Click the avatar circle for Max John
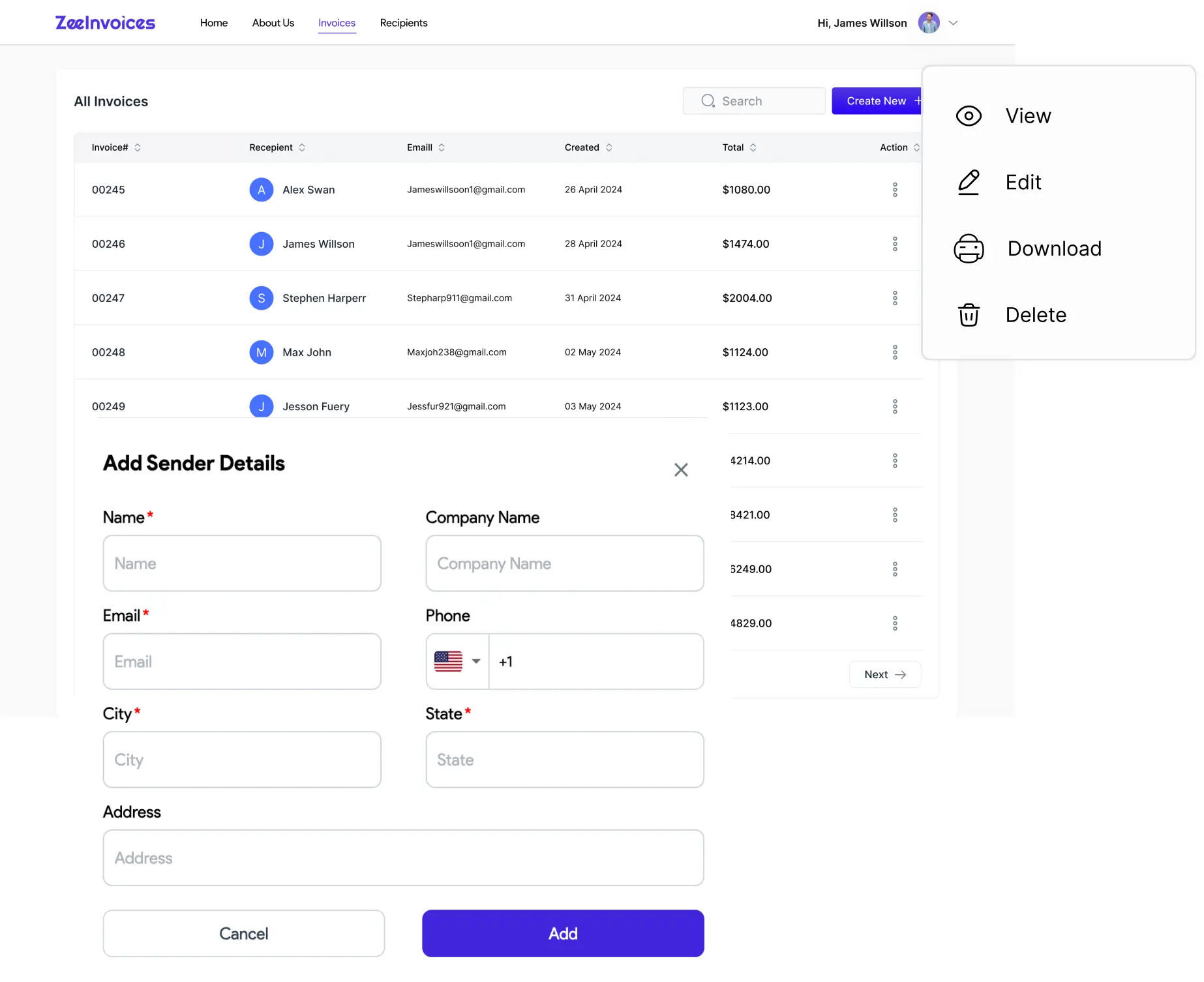Viewport: 1204px width, 982px height. (x=261, y=352)
